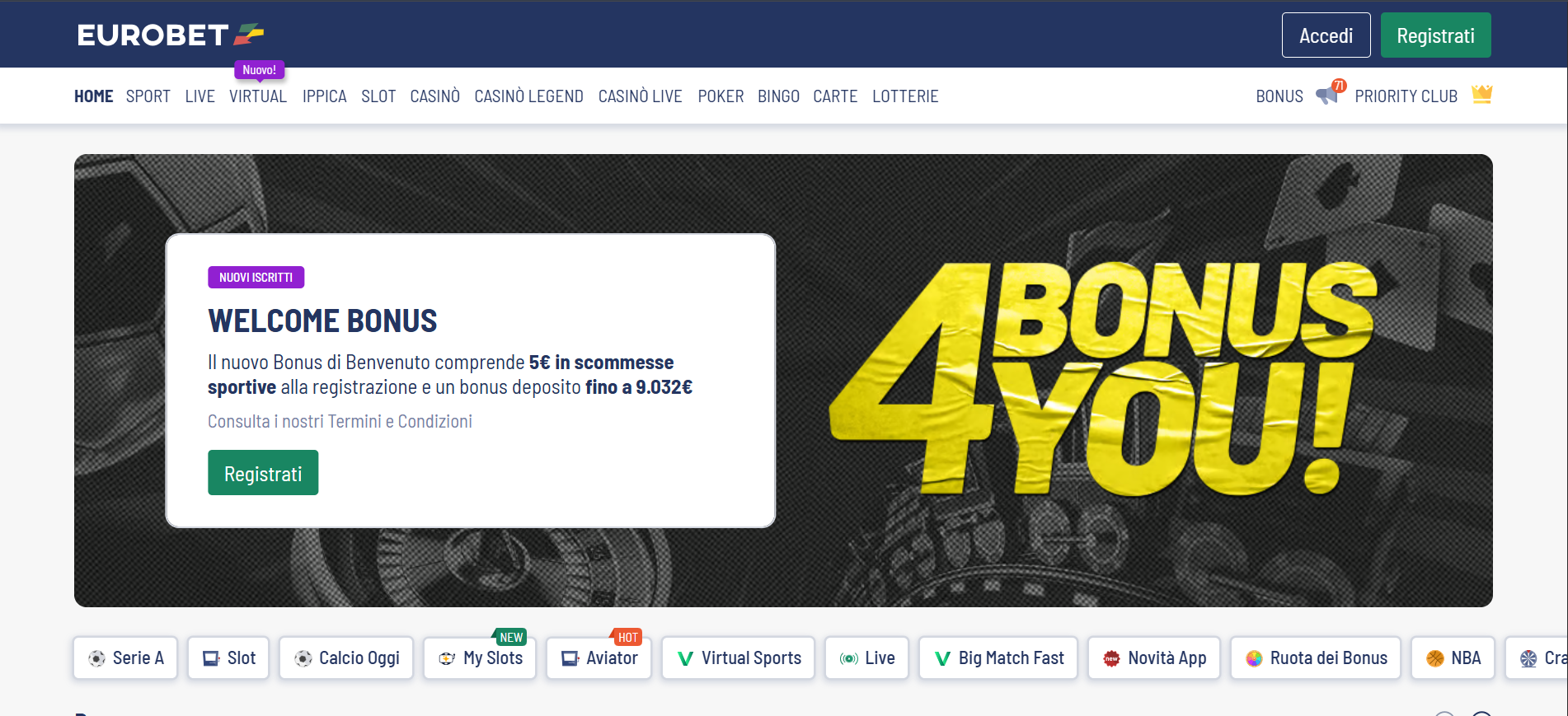Click the WELCOME BONUS heading
Viewport: 1568px width, 716px height.
322,321
